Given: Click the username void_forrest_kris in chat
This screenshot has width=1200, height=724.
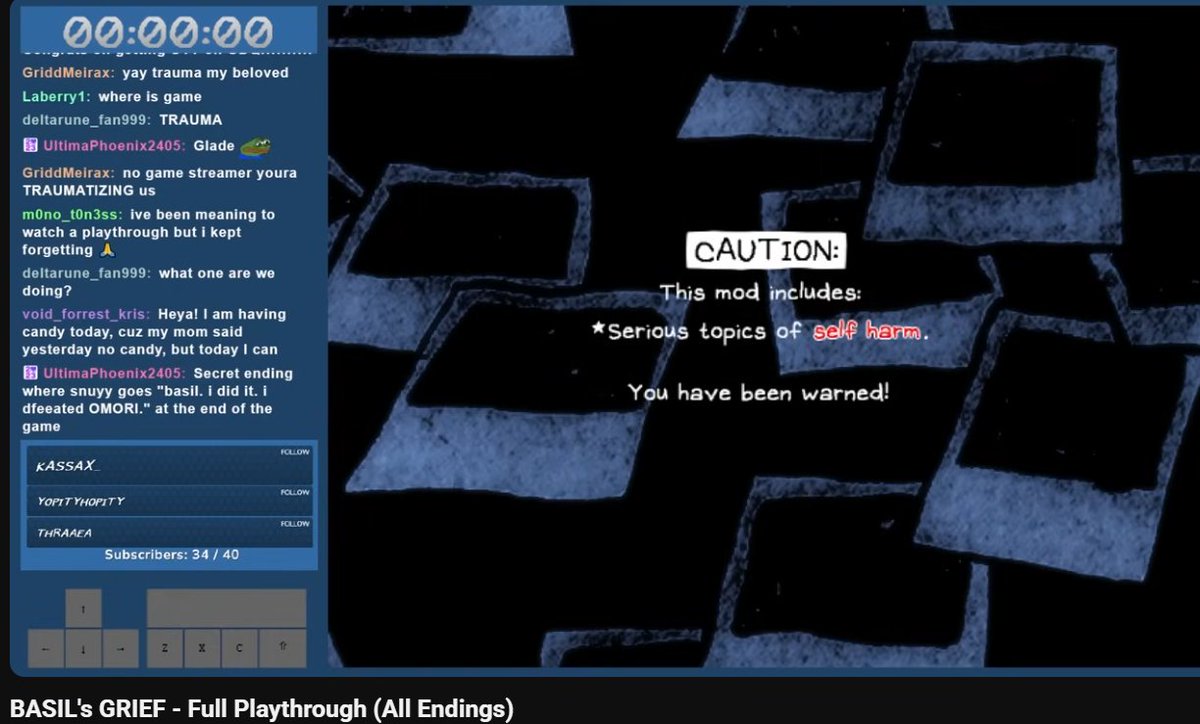Looking at the screenshot, I should tap(86, 314).
